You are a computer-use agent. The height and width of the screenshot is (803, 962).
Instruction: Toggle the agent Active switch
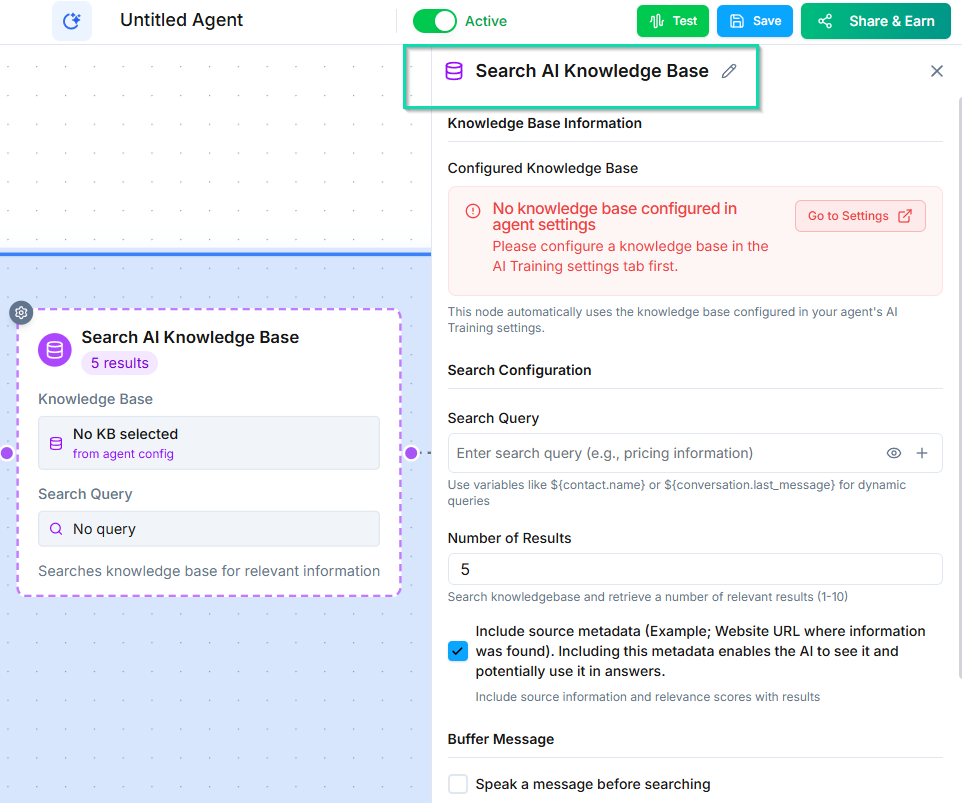(x=434, y=20)
